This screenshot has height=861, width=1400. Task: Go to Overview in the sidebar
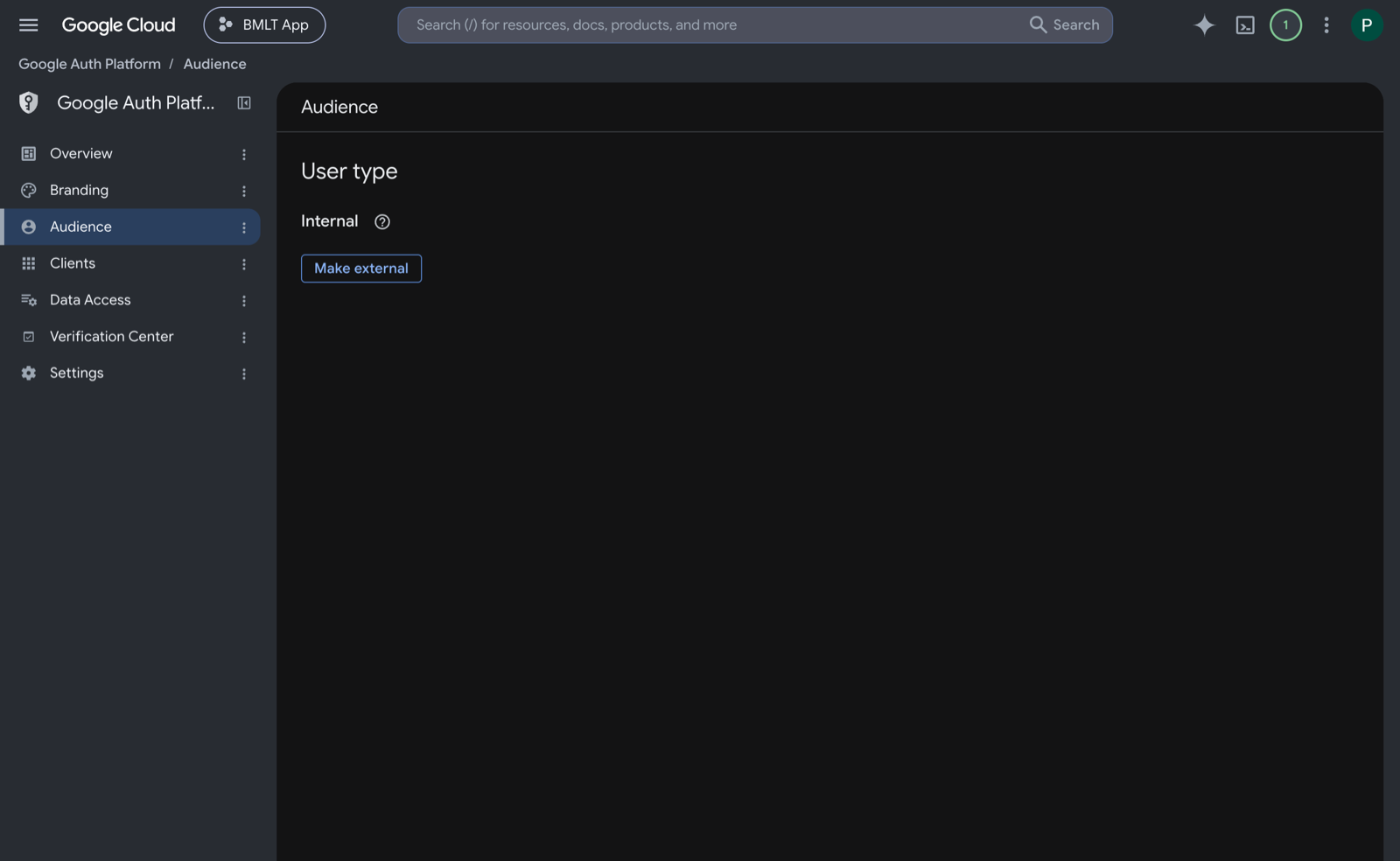coord(131,154)
